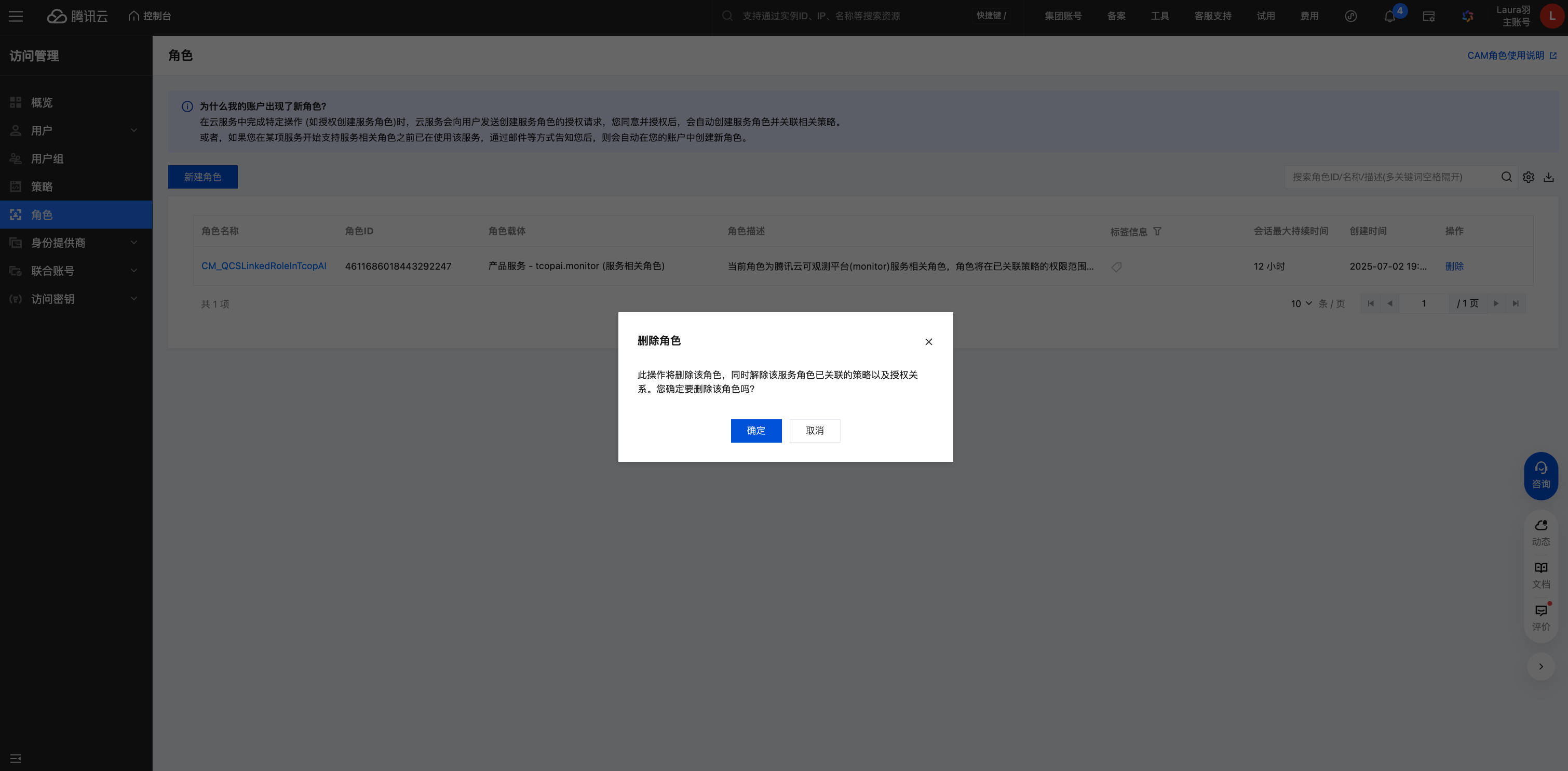
Task: Filter 标签信息 column using funnel icon
Action: pos(1157,231)
